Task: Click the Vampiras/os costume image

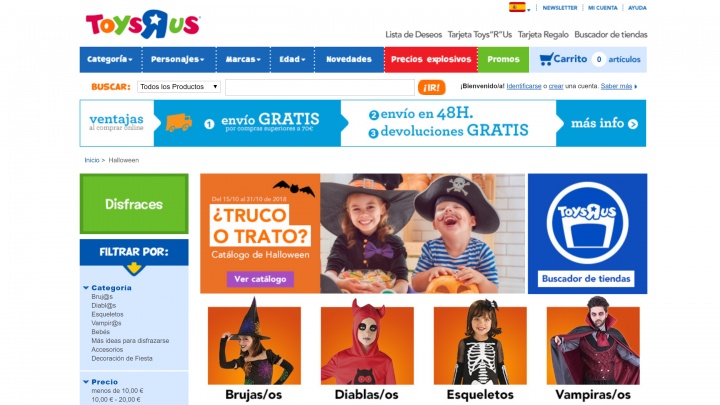Action: (x=593, y=341)
